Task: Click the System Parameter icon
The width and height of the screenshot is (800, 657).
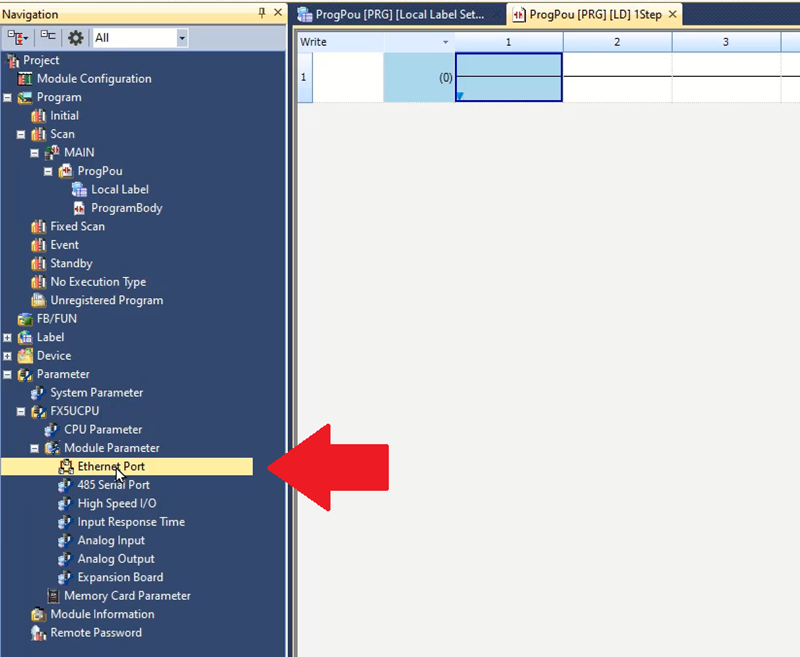Action: pos(38,393)
